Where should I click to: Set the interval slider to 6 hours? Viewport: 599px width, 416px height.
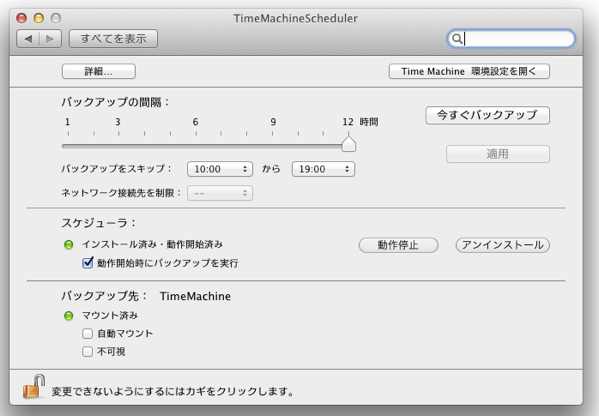click(x=196, y=146)
